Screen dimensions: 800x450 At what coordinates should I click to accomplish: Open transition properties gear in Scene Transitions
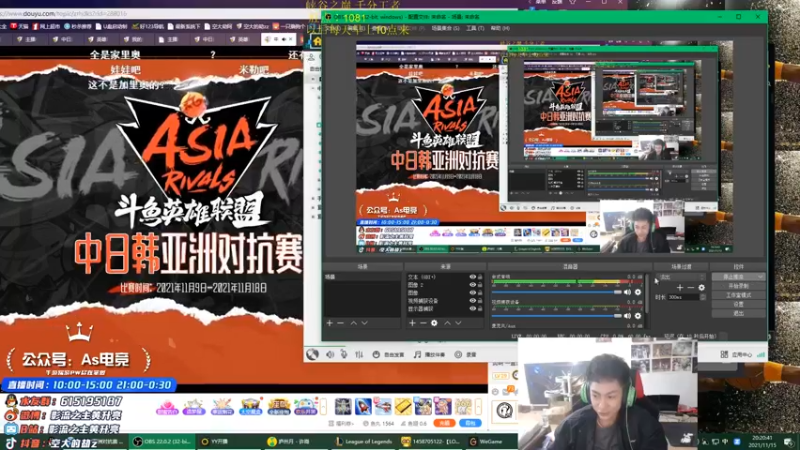[702, 288]
